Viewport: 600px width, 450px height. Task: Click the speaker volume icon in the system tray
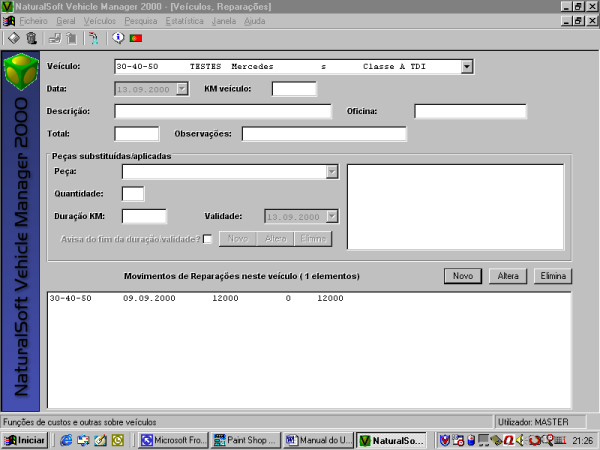(521, 440)
